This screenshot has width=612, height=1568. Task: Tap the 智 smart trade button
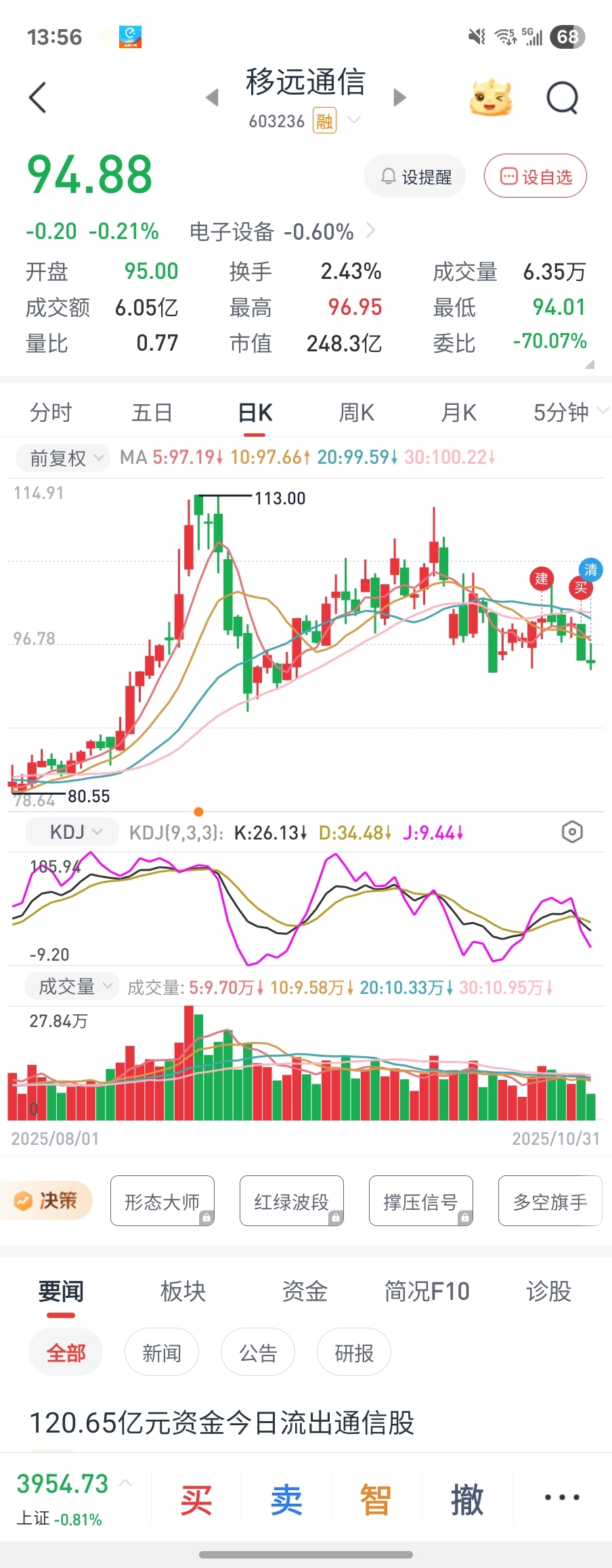tap(376, 1500)
